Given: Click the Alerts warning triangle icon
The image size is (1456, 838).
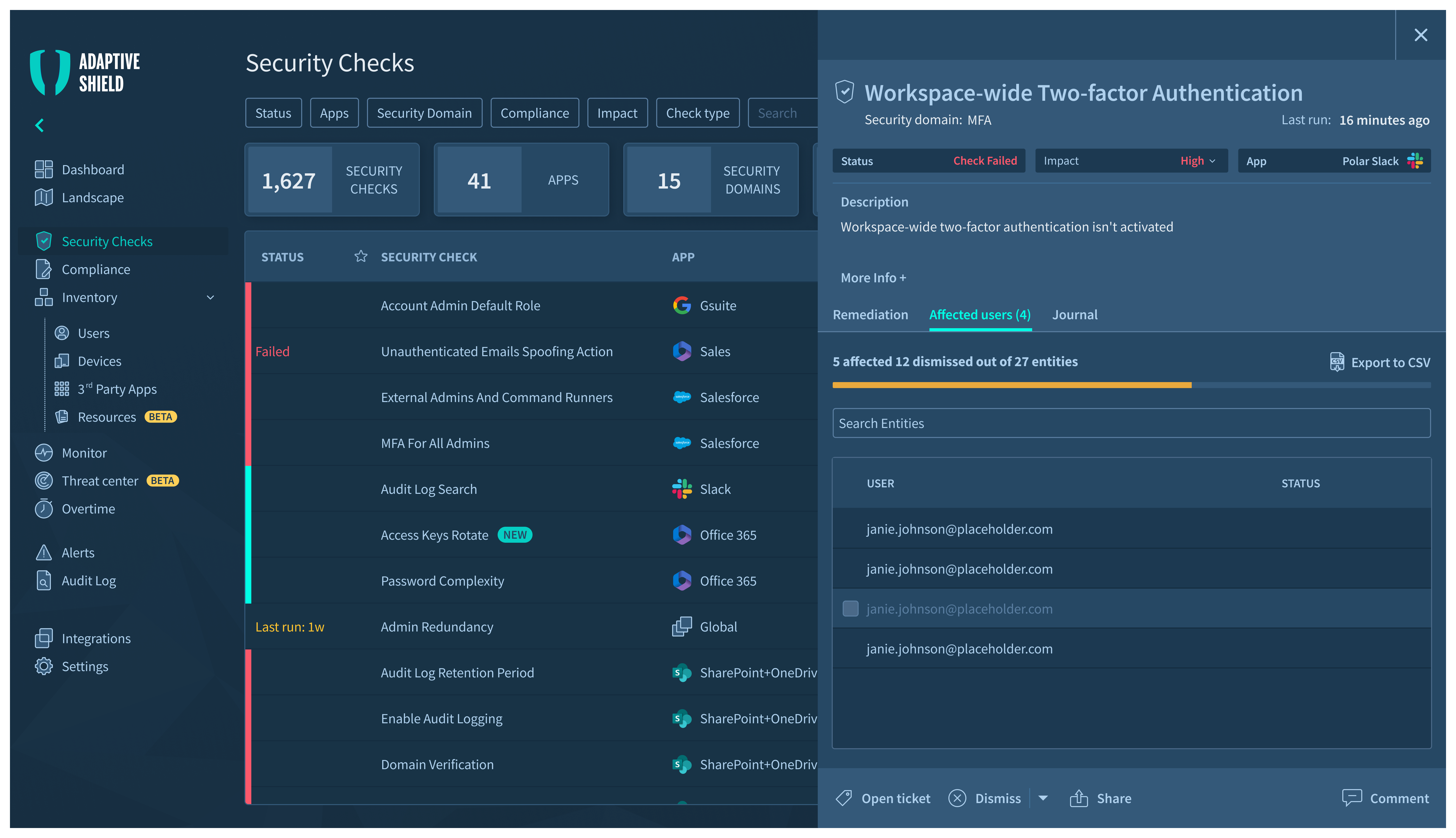Looking at the screenshot, I should tap(44, 552).
